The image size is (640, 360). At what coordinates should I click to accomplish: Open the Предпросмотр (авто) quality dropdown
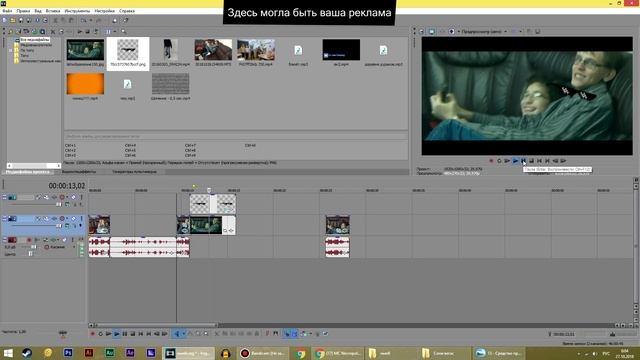(x=484, y=31)
